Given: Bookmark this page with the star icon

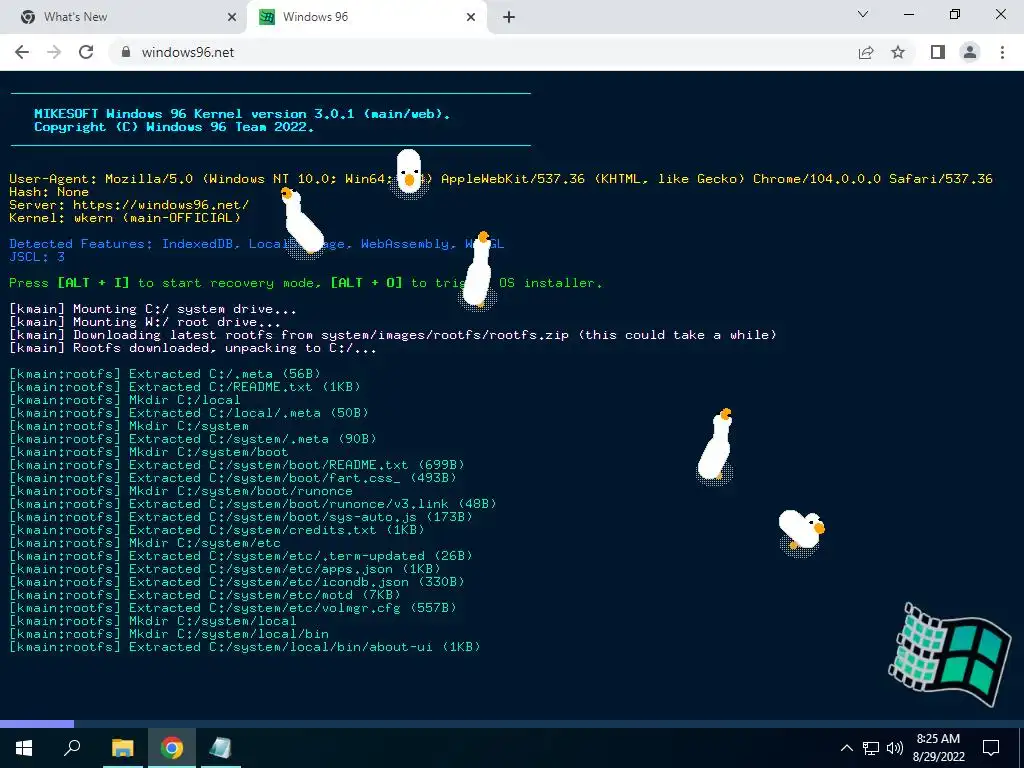Looking at the screenshot, I should pos(898,52).
